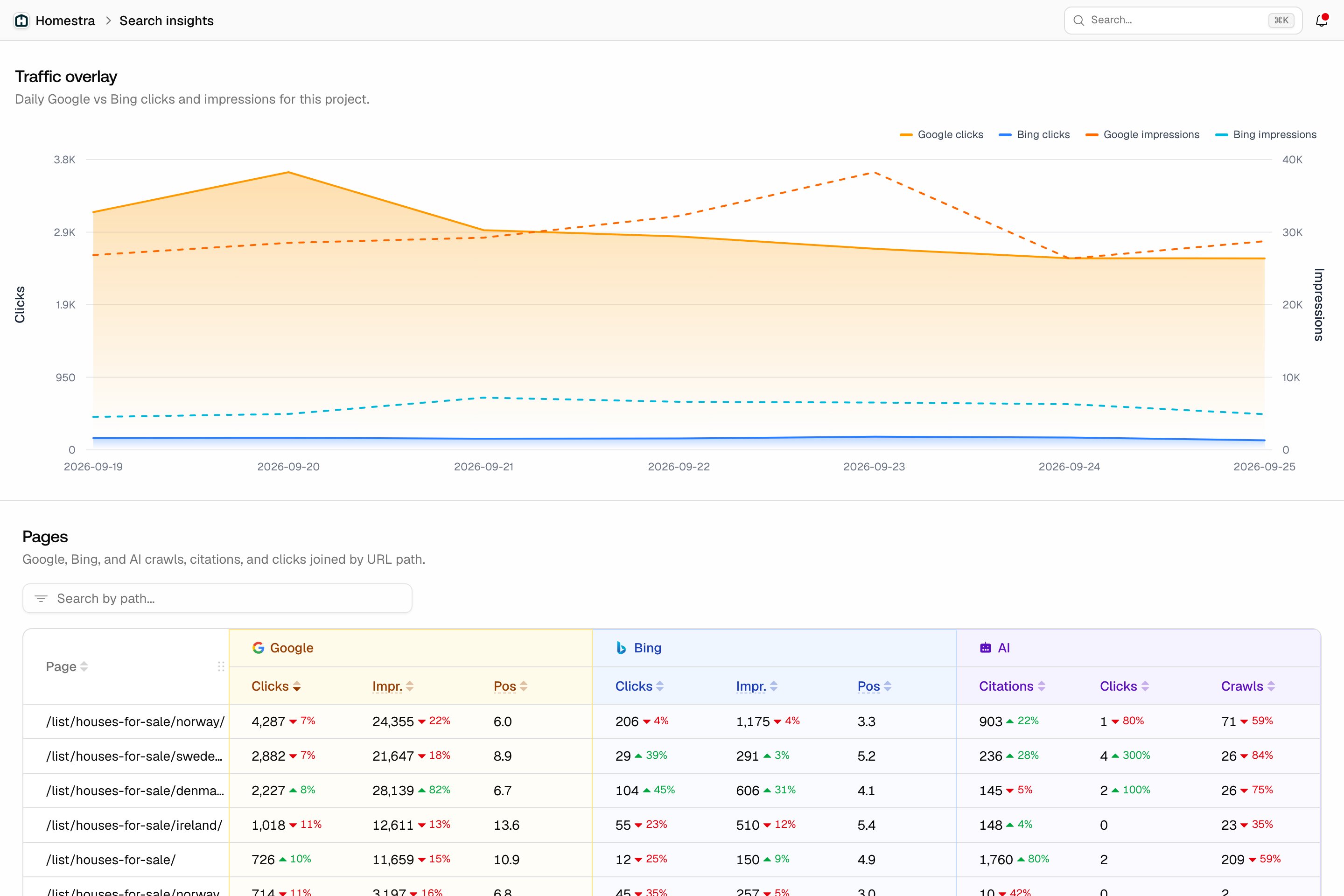The width and height of the screenshot is (1344, 896).
Task: Click the filter icon in path search
Action: click(x=41, y=598)
